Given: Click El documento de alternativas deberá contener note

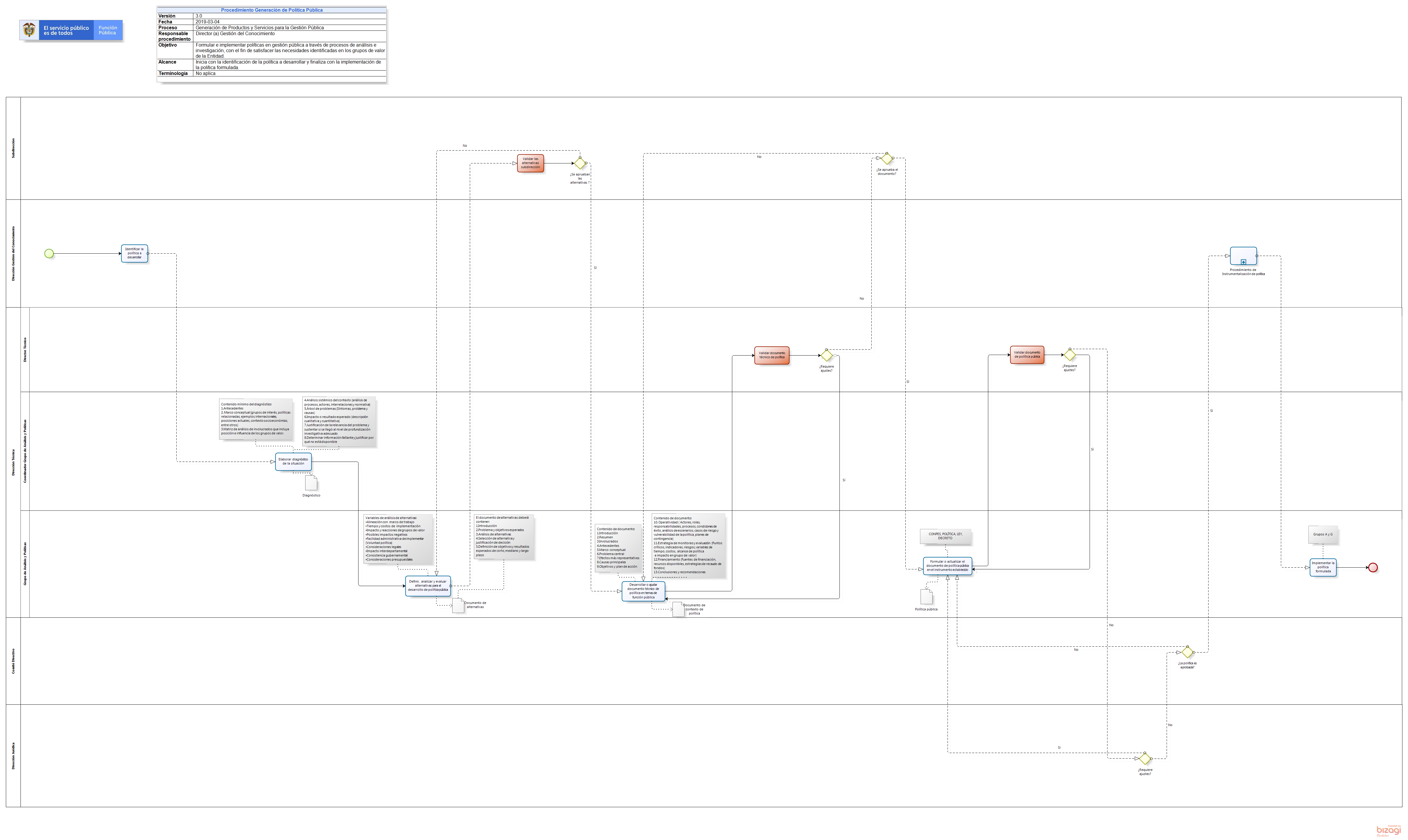Looking at the screenshot, I should coord(504,536).
